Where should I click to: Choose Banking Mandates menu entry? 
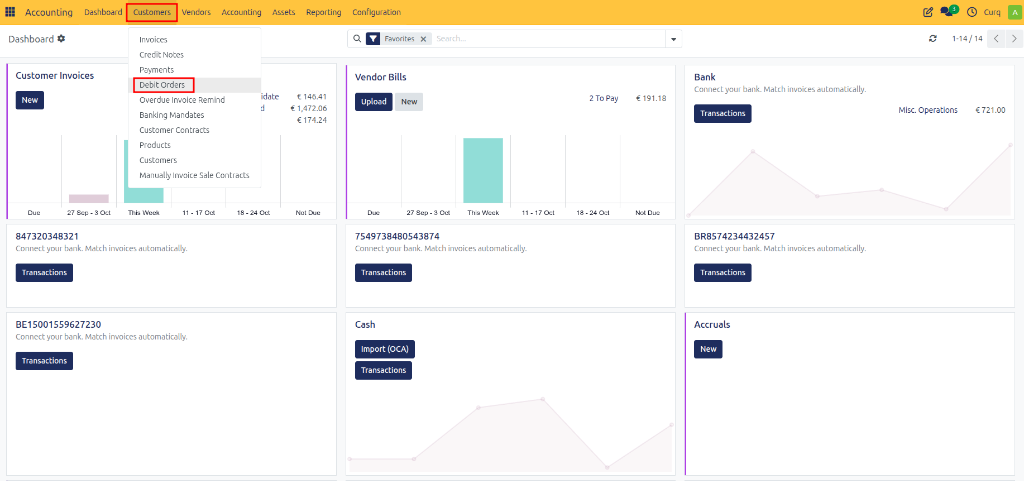point(172,115)
